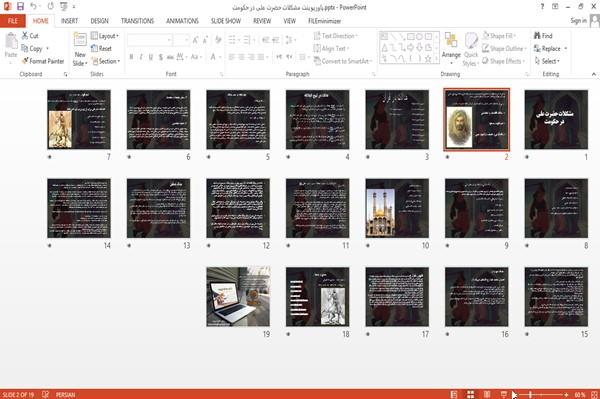Switch to Slide Sorter view in status bar
The height and width of the screenshot is (399, 600).
coord(470,394)
